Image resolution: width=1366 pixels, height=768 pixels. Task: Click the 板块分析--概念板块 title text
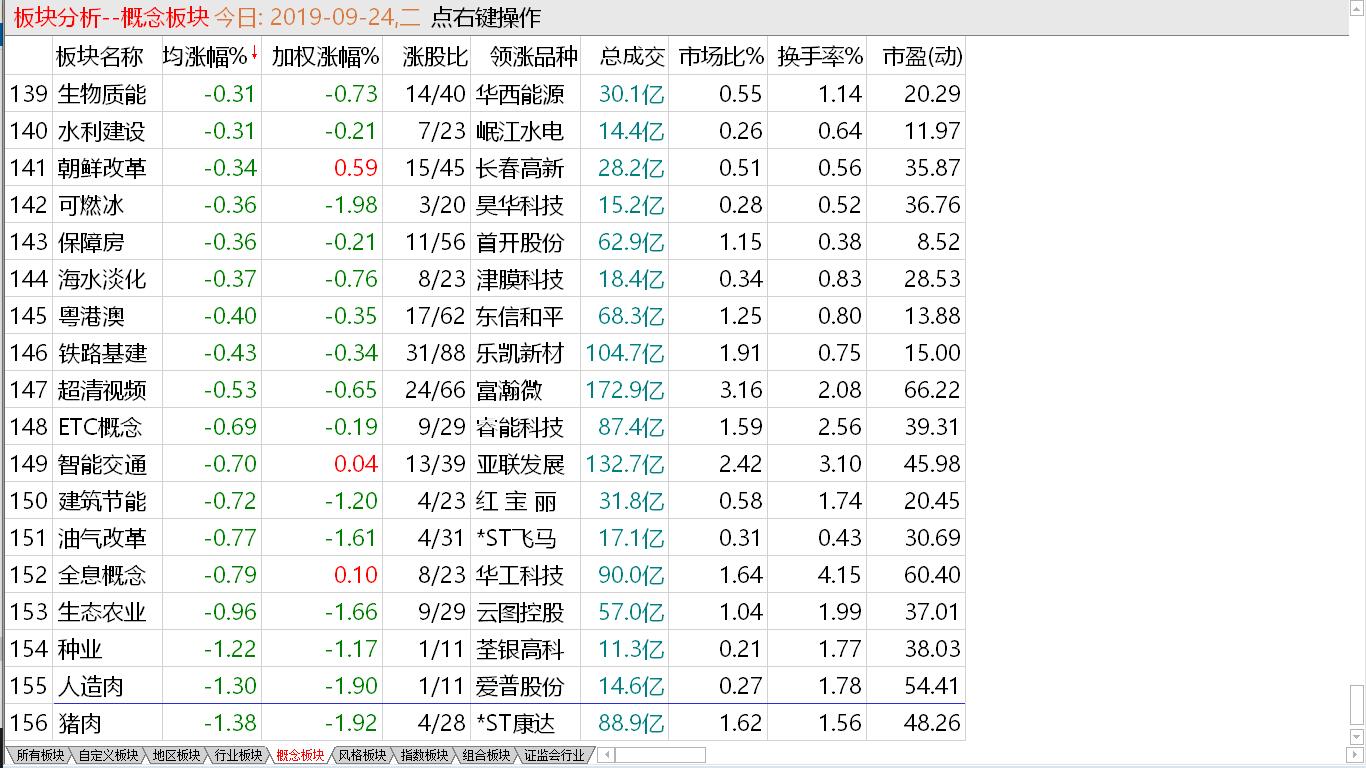tap(110, 18)
